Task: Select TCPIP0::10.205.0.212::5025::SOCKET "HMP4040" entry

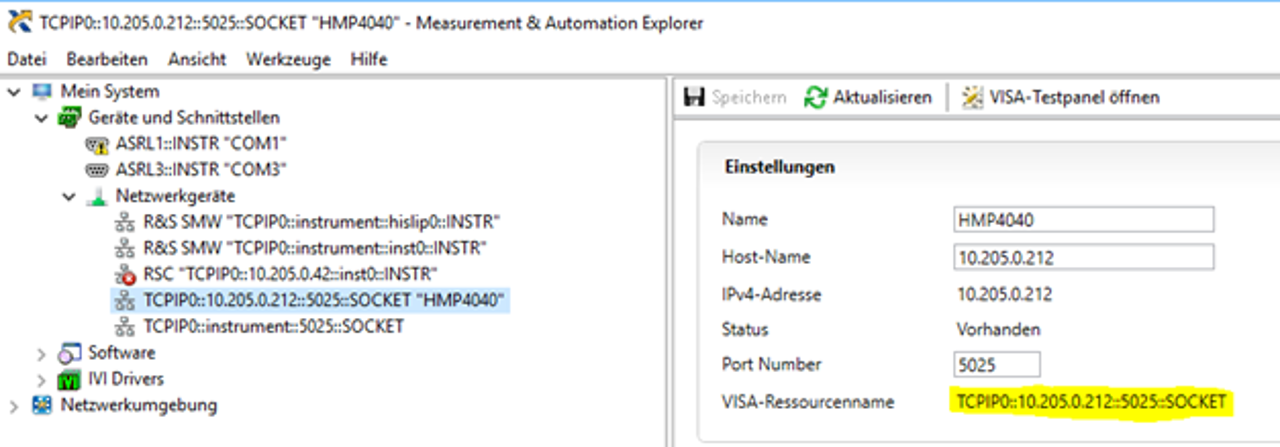Action: coord(325,300)
